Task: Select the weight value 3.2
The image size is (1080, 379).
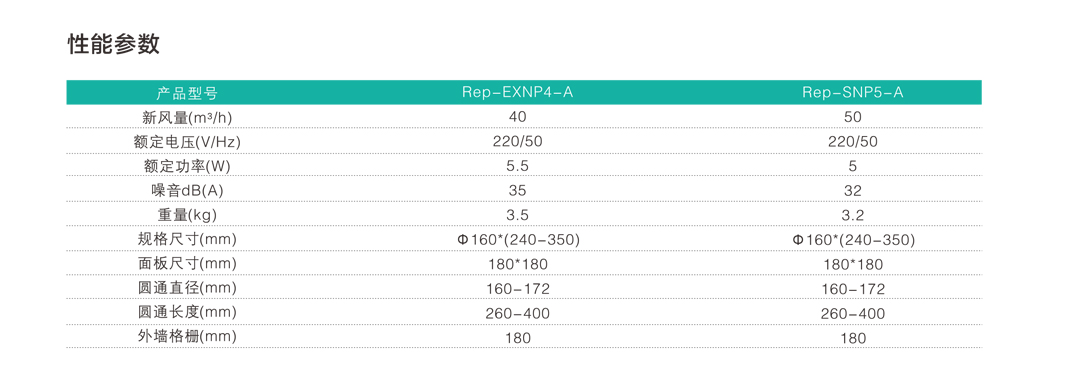Action: click(x=853, y=216)
